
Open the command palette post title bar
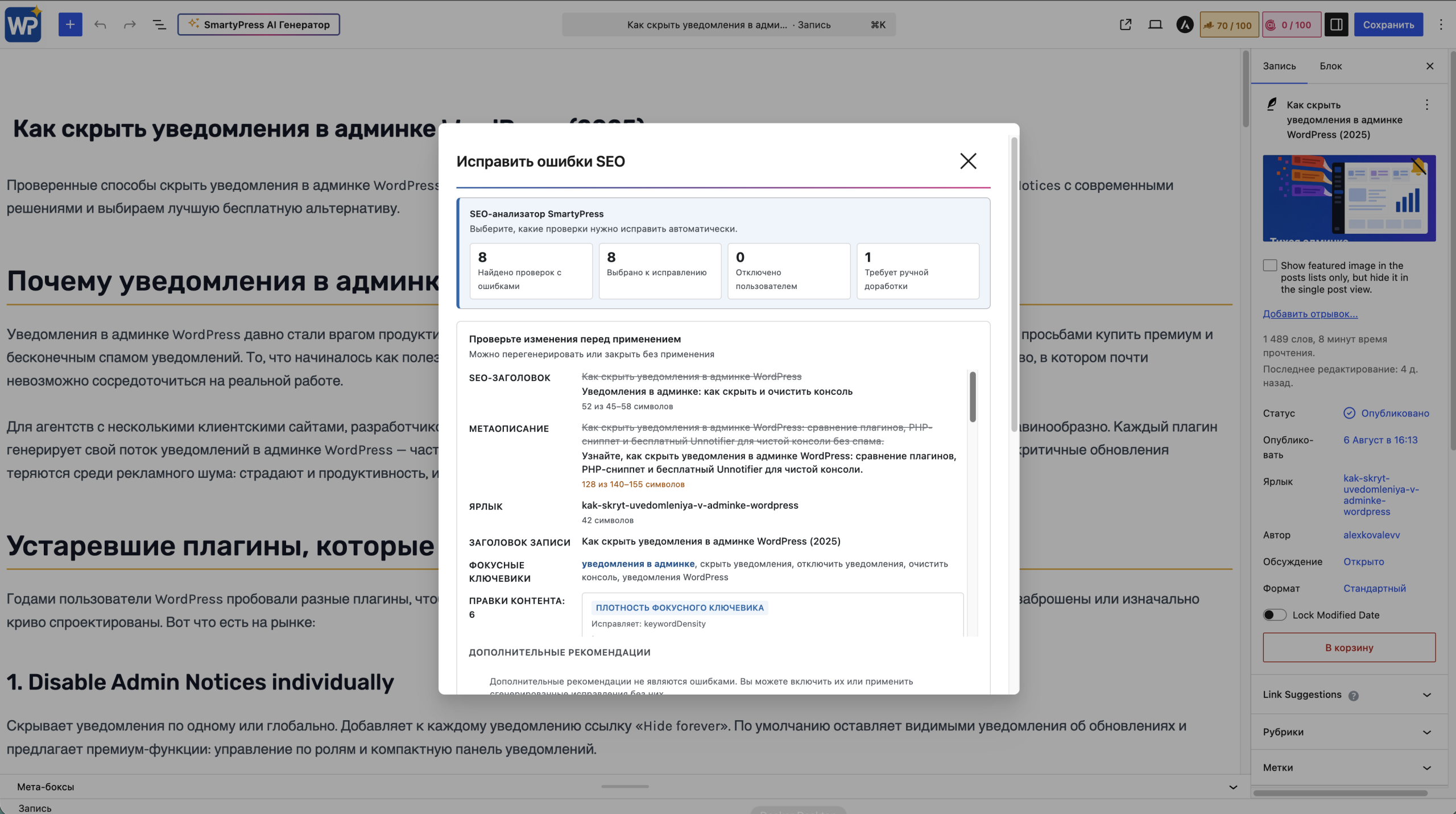click(x=729, y=24)
